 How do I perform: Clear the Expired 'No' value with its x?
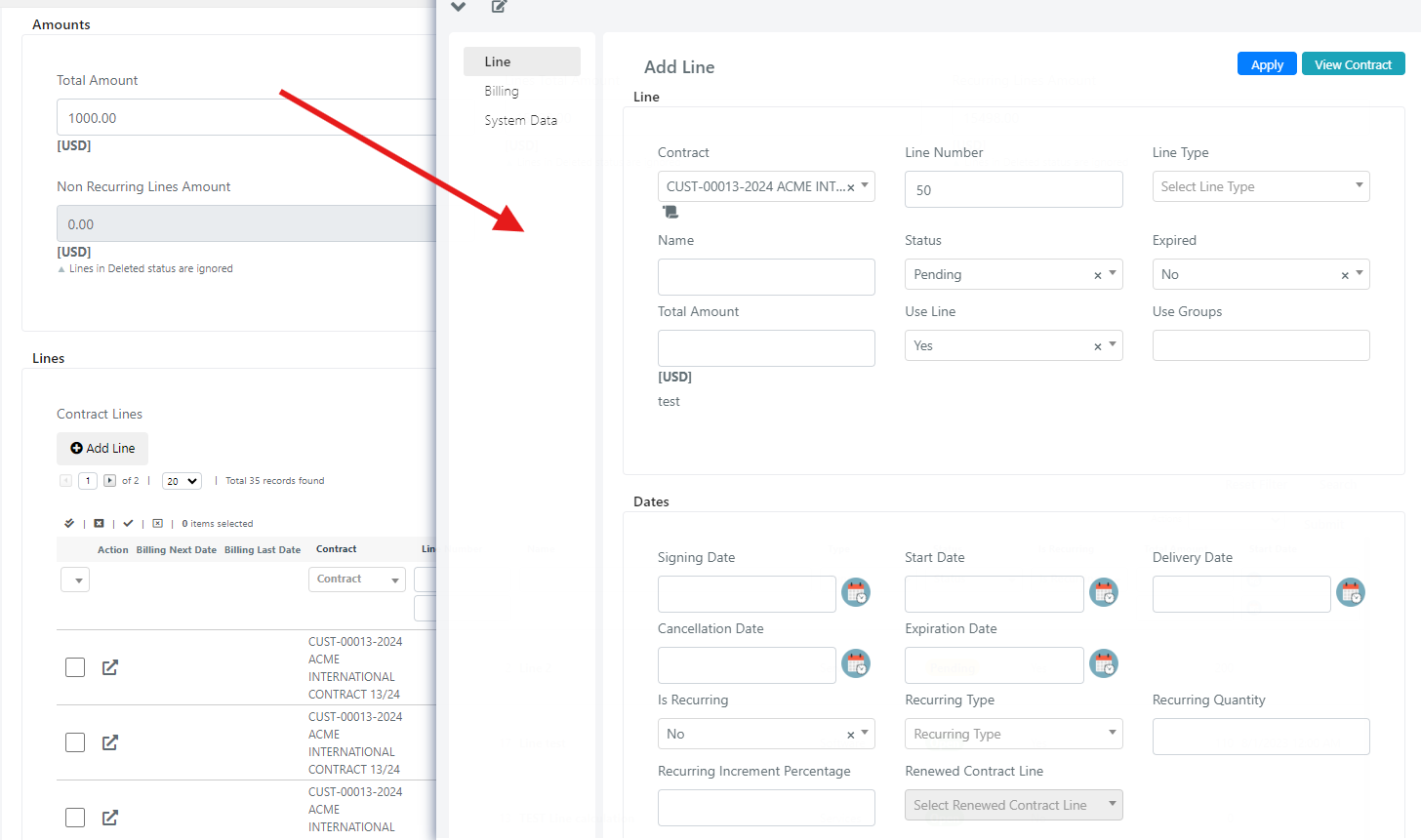tap(1345, 275)
